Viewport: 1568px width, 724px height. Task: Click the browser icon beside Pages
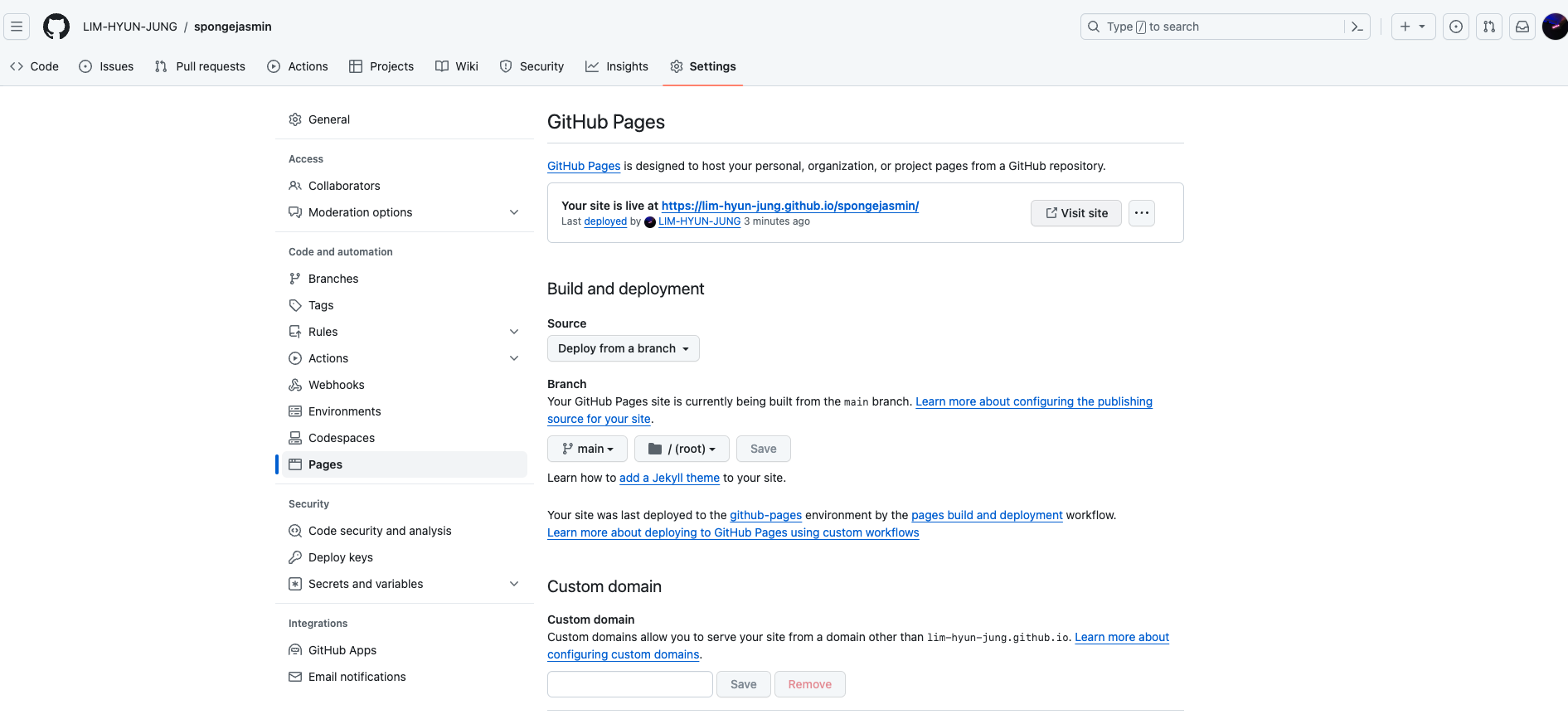pyautogui.click(x=295, y=464)
